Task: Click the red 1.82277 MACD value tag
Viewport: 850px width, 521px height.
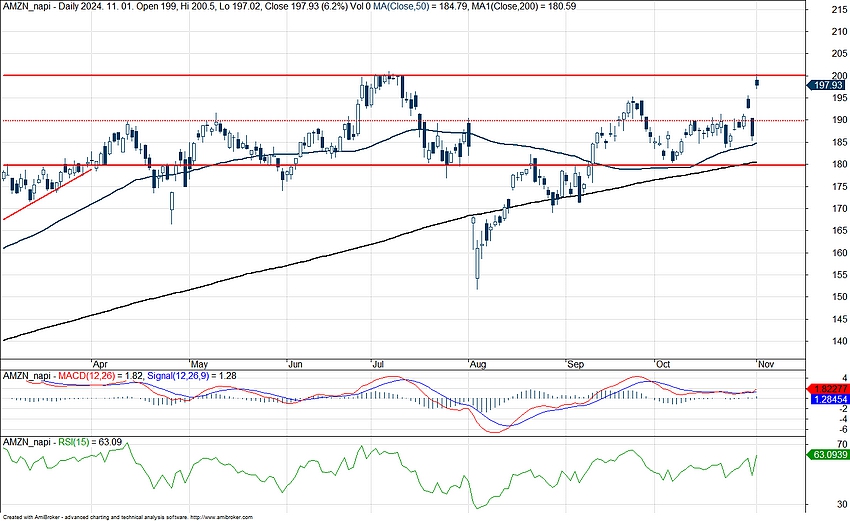Action: click(828, 389)
